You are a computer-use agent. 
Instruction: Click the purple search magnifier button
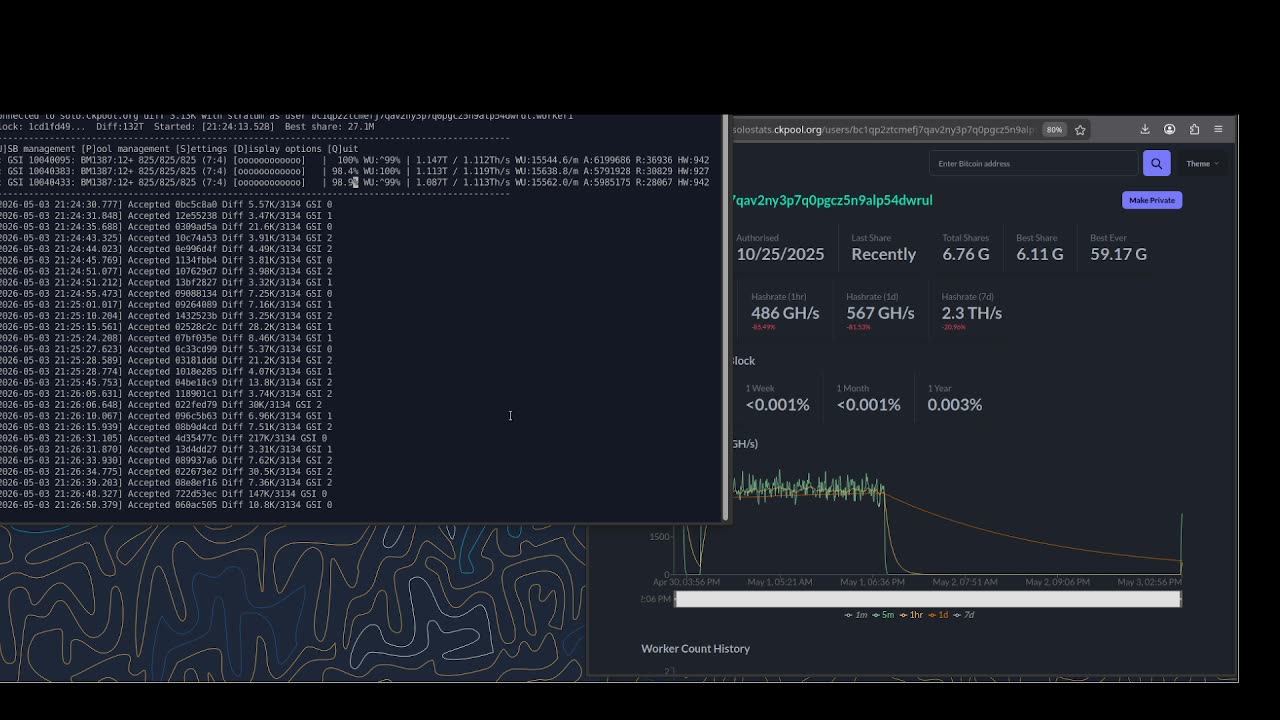coord(1156,163)
